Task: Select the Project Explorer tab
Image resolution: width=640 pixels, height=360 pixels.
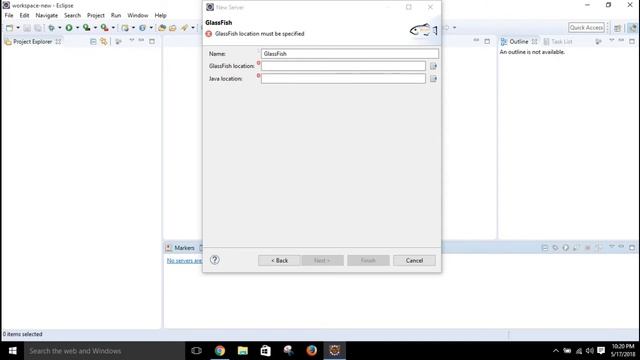Action: pos(32,42)
